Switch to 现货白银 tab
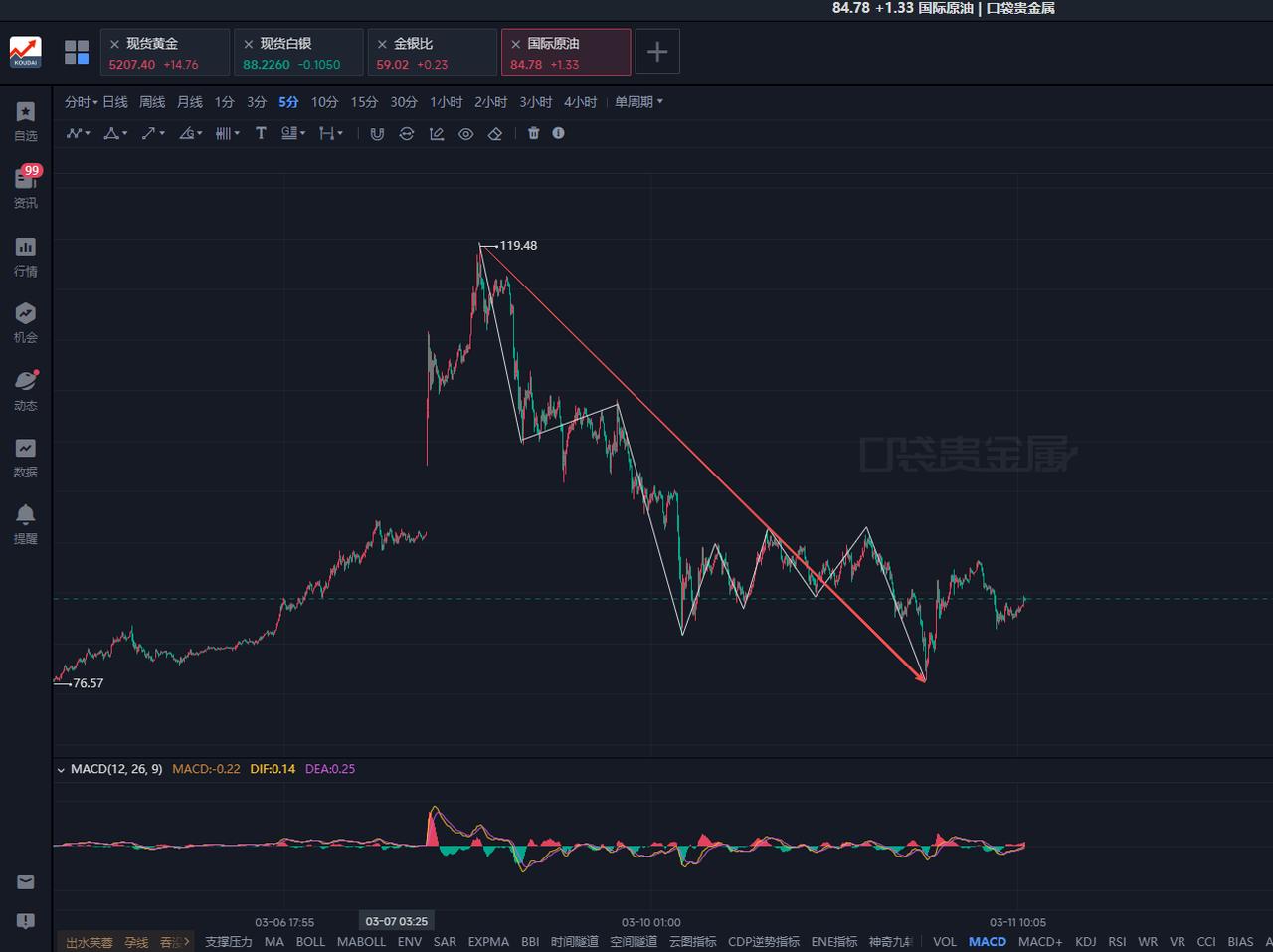This screenshot has height=952, width=1273. coord(297,52)
